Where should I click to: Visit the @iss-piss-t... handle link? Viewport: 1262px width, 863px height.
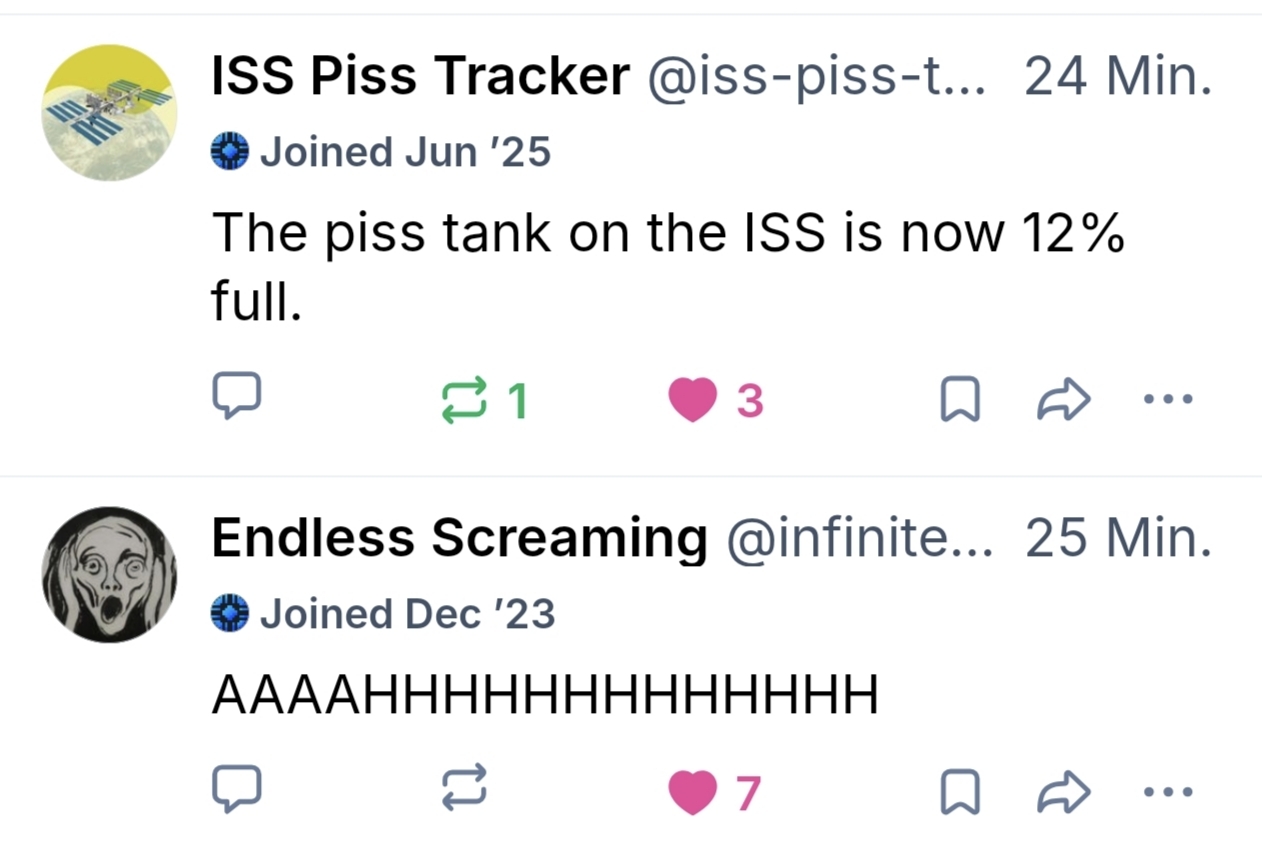(817, 76)
